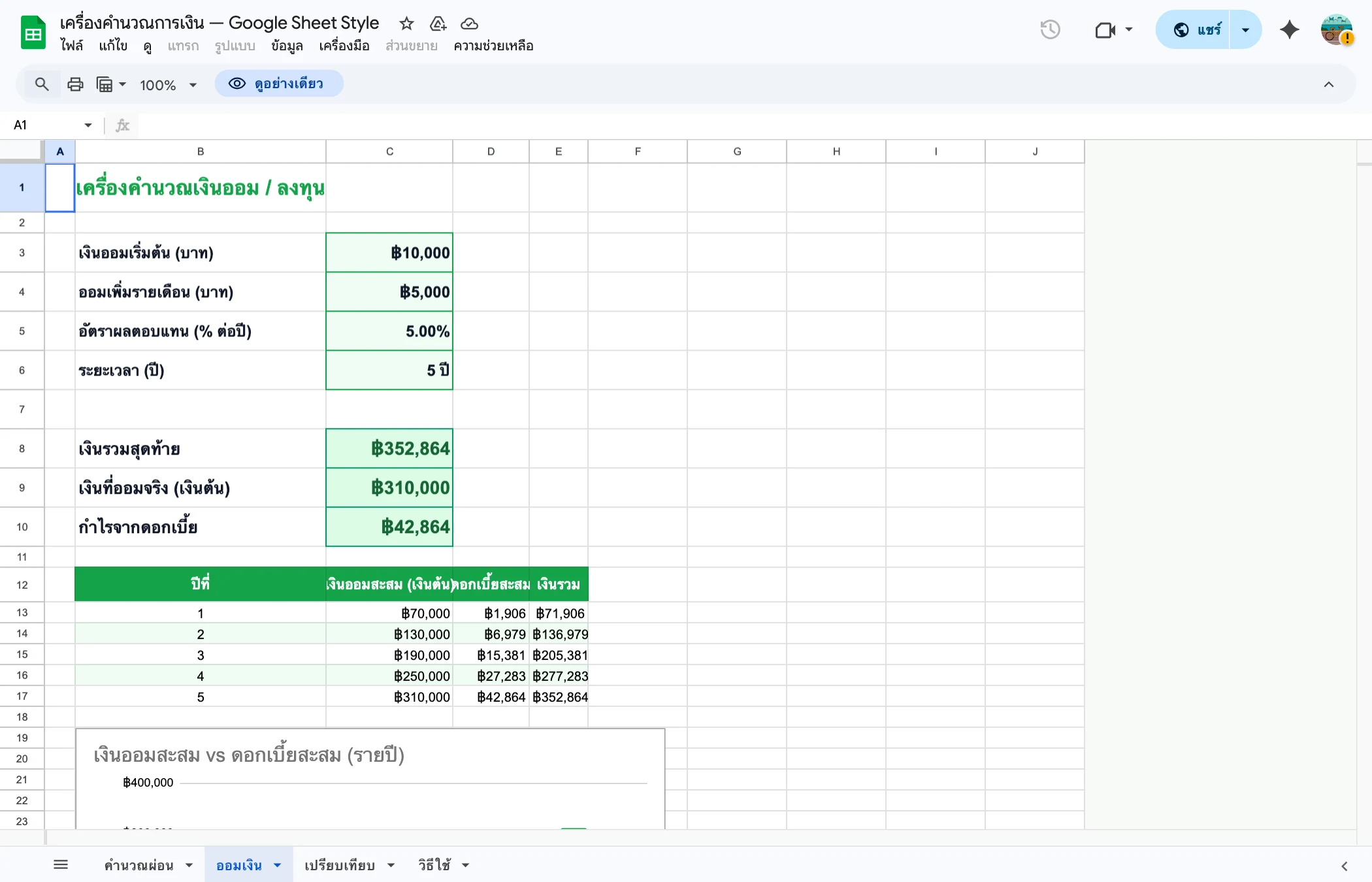Click the Gemini sparkle icon

click(x=1289, y=30)
